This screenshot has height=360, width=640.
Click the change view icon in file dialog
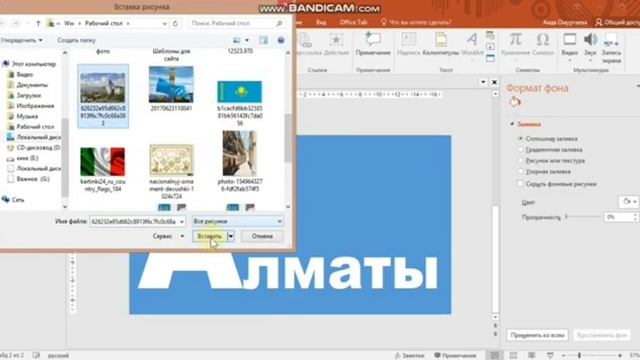point(237,40)
